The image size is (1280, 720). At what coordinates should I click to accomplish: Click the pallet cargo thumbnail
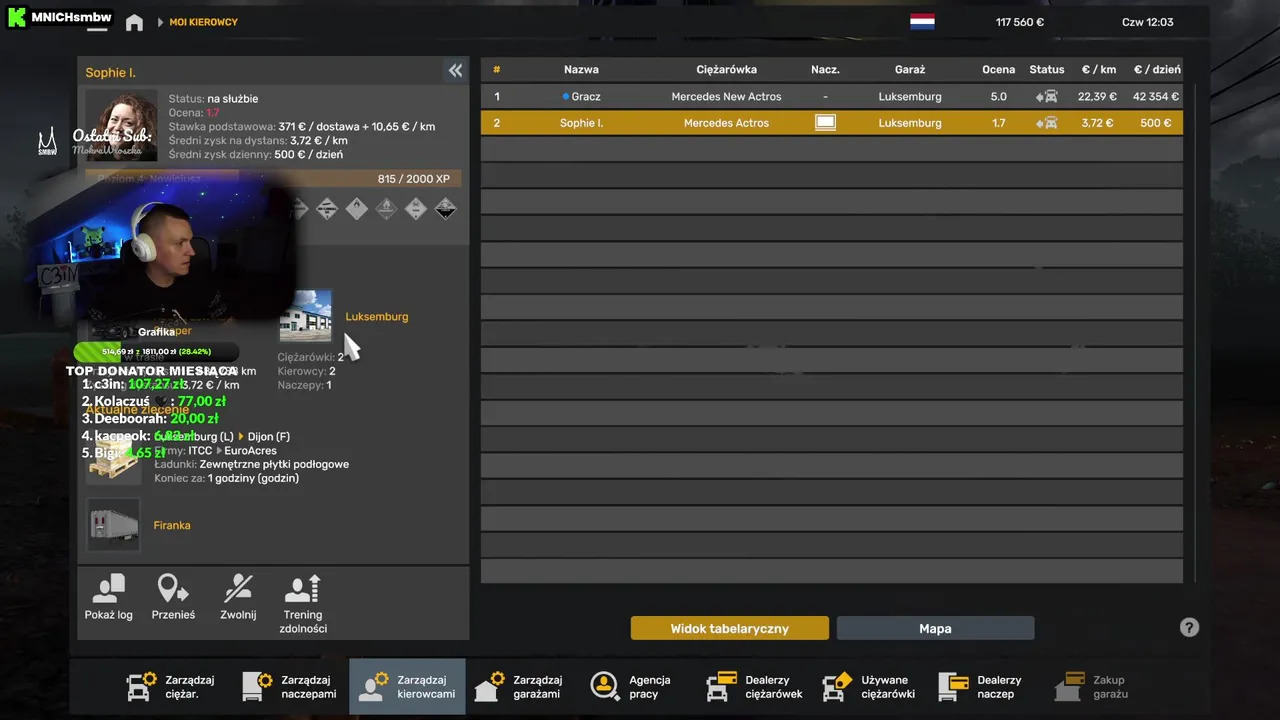click(113, 459)
